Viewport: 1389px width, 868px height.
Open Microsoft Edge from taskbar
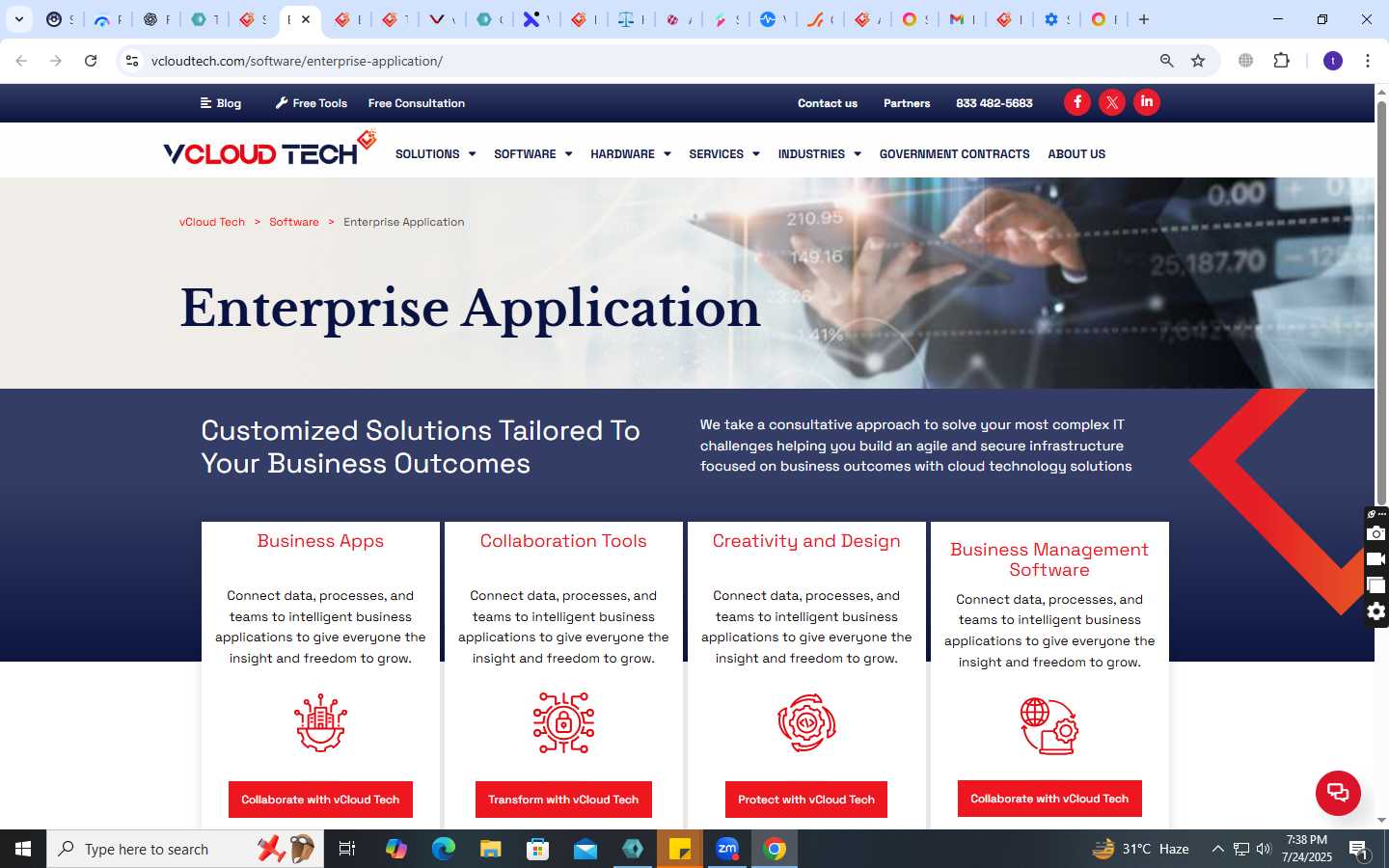click(444, 849)
